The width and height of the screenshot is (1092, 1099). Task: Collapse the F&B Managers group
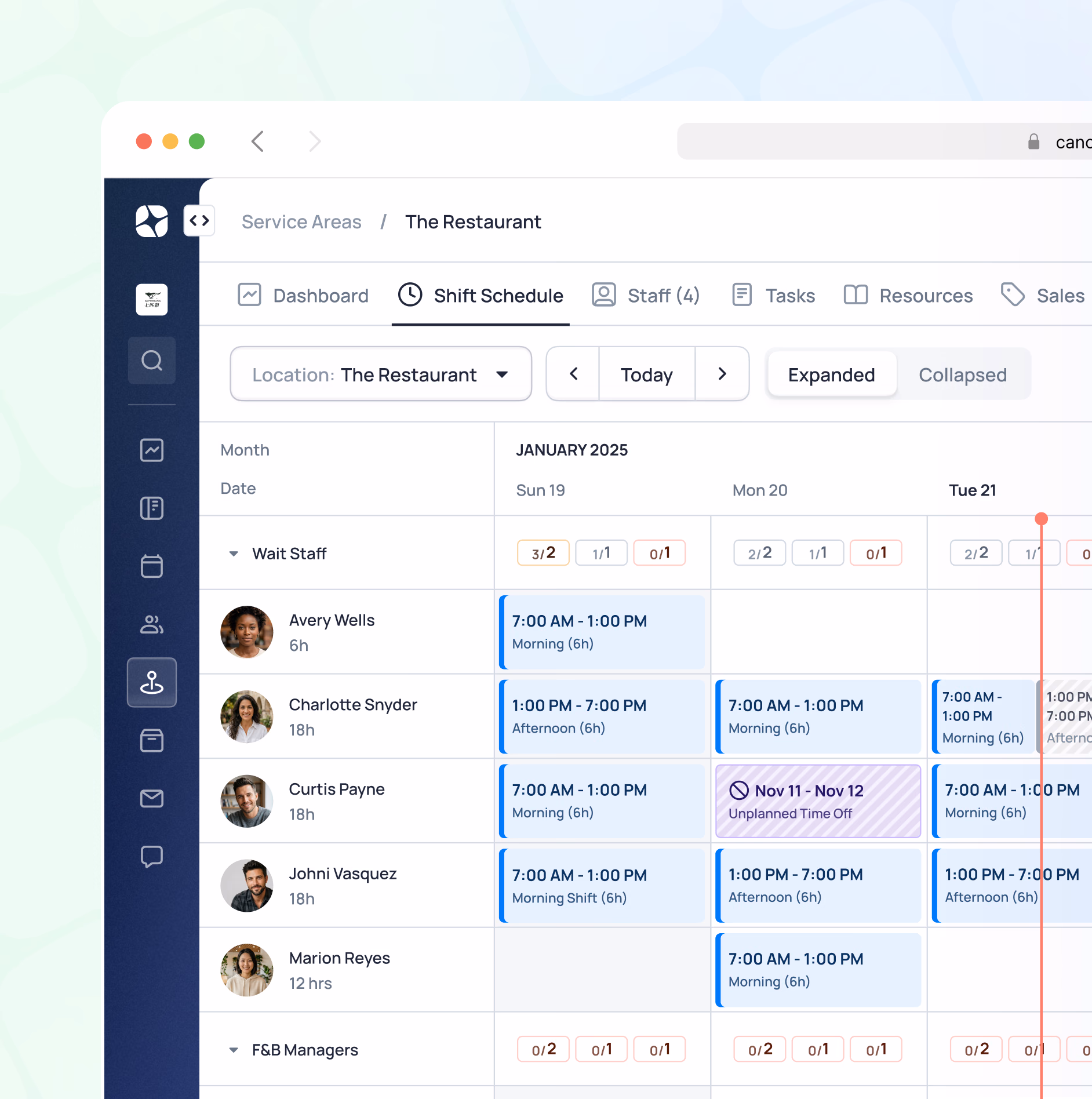pyautogui.click(x=233, y=1050)
